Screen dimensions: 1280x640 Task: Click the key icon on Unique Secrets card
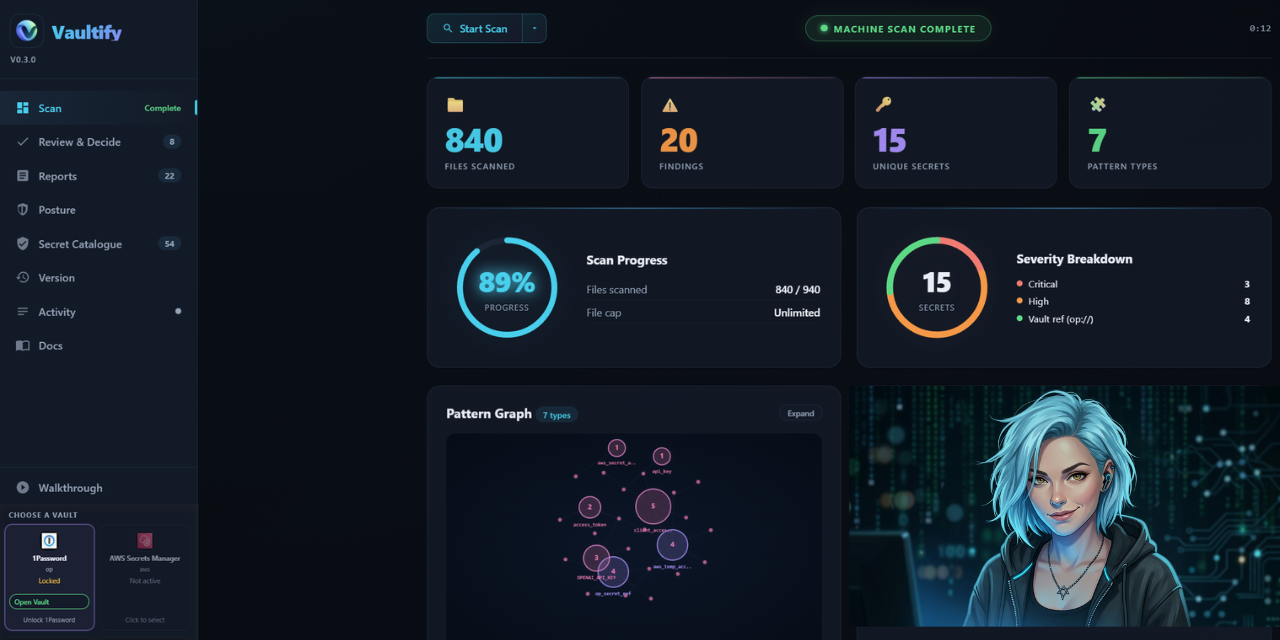click(883, 104)
